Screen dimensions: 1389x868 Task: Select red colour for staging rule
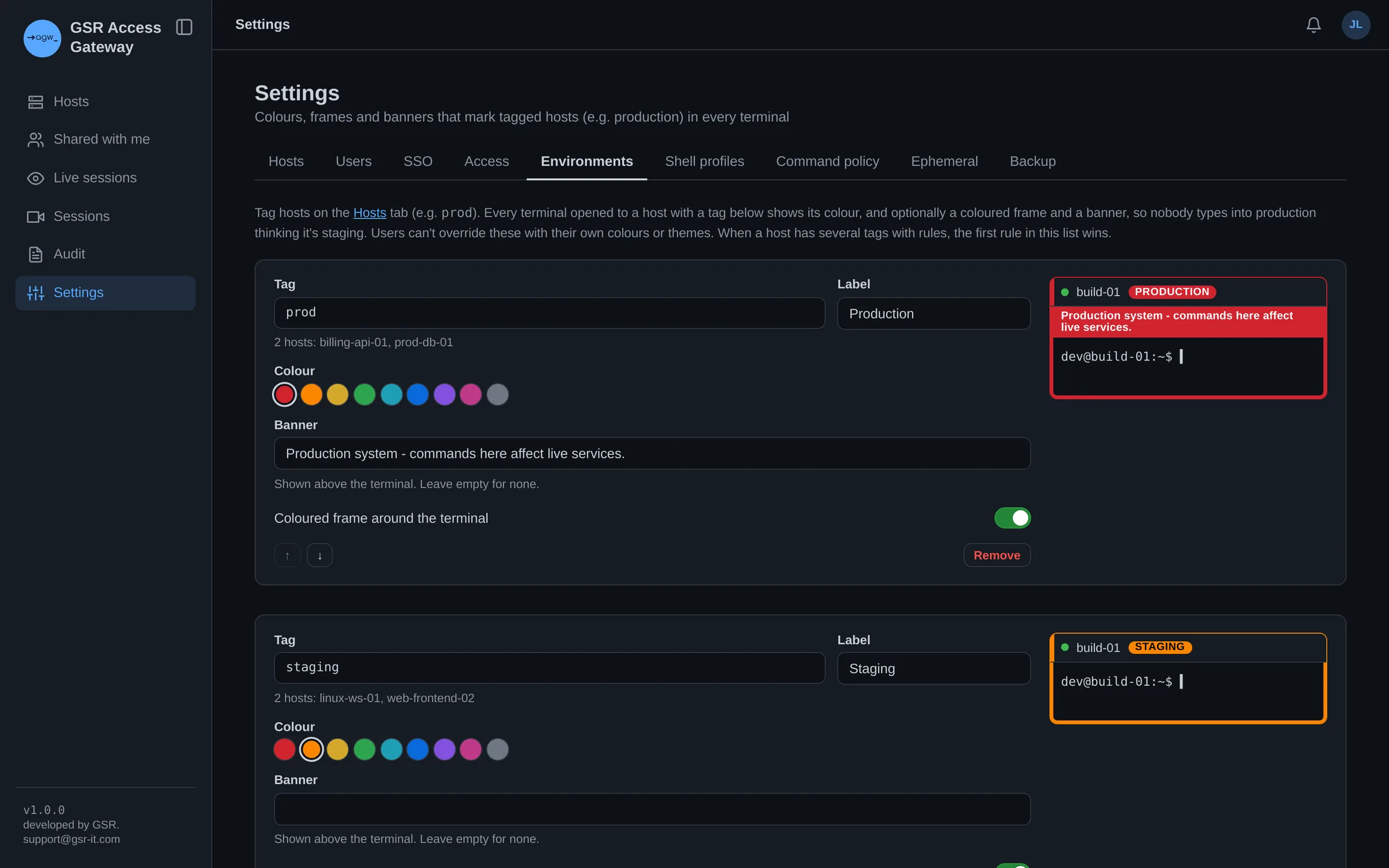[285, 749]
